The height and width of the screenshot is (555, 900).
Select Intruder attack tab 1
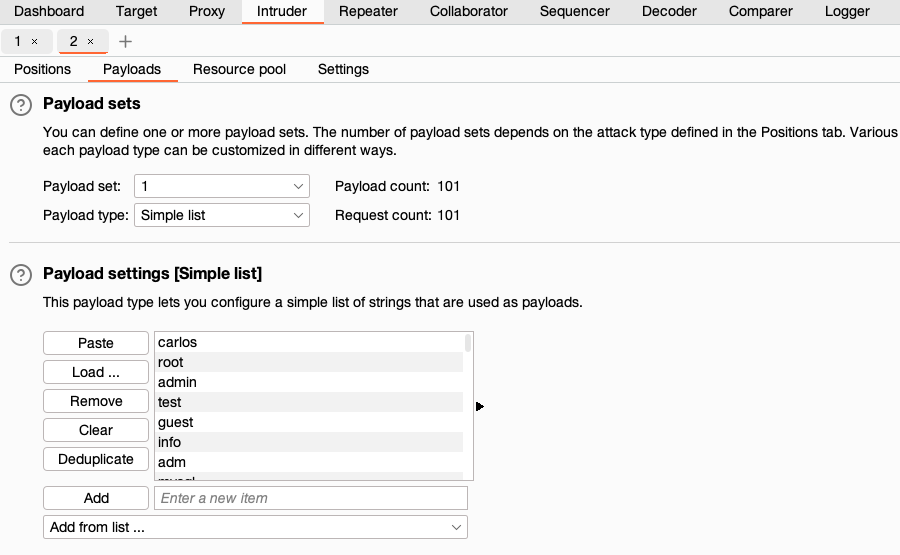tap(18, 41)
